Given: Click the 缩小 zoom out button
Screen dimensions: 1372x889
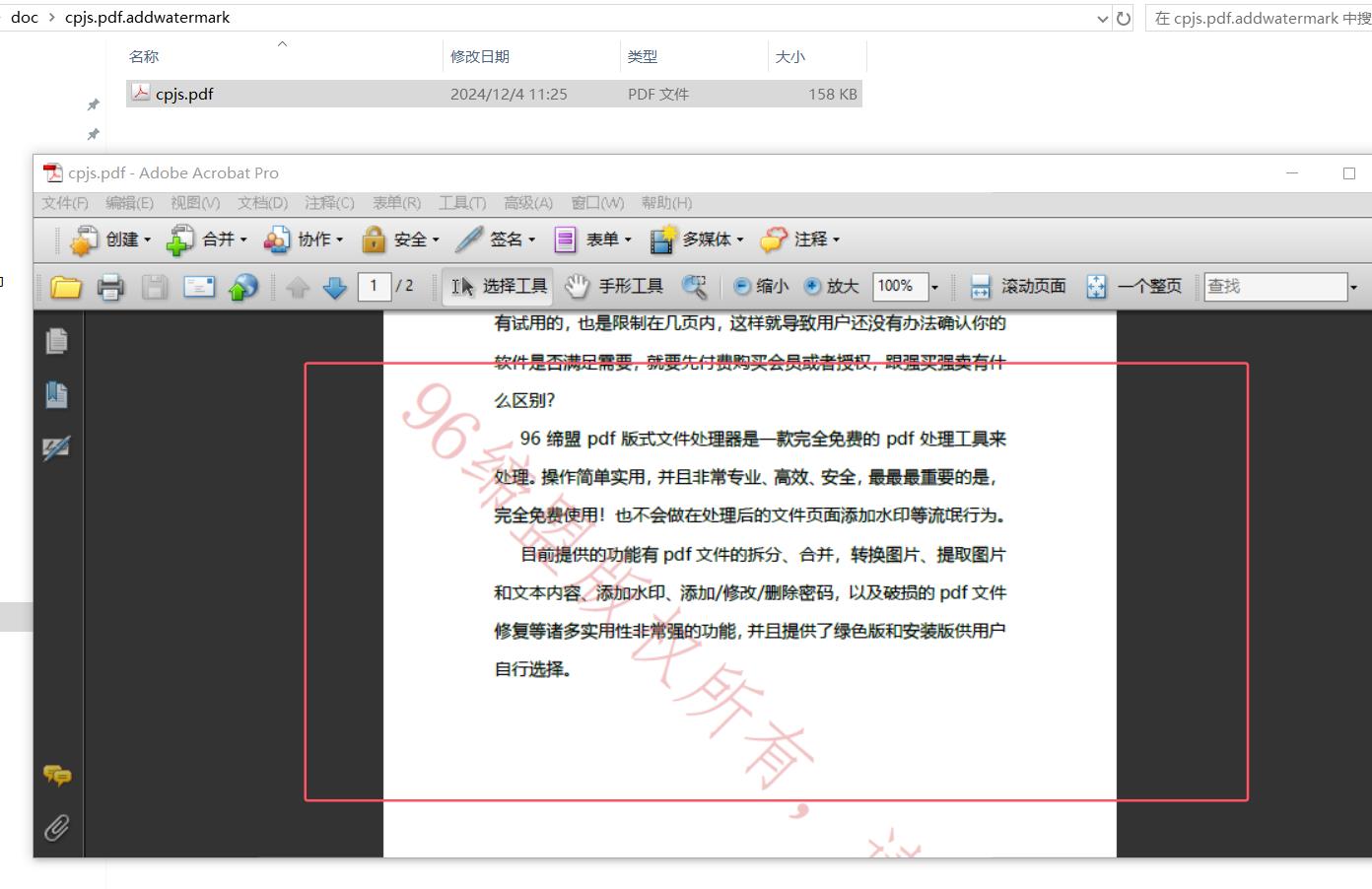Looking at the screenshot, I should pyautogui.click(x=761, y=287).
